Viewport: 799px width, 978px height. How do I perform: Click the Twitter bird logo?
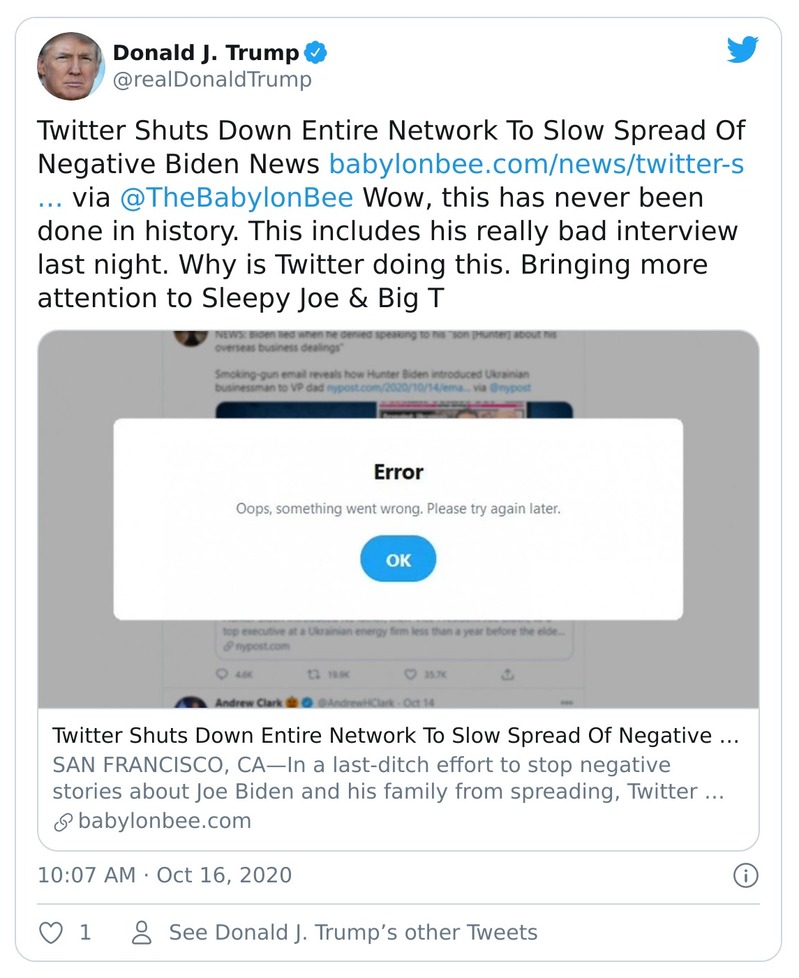tap(742, 50)
